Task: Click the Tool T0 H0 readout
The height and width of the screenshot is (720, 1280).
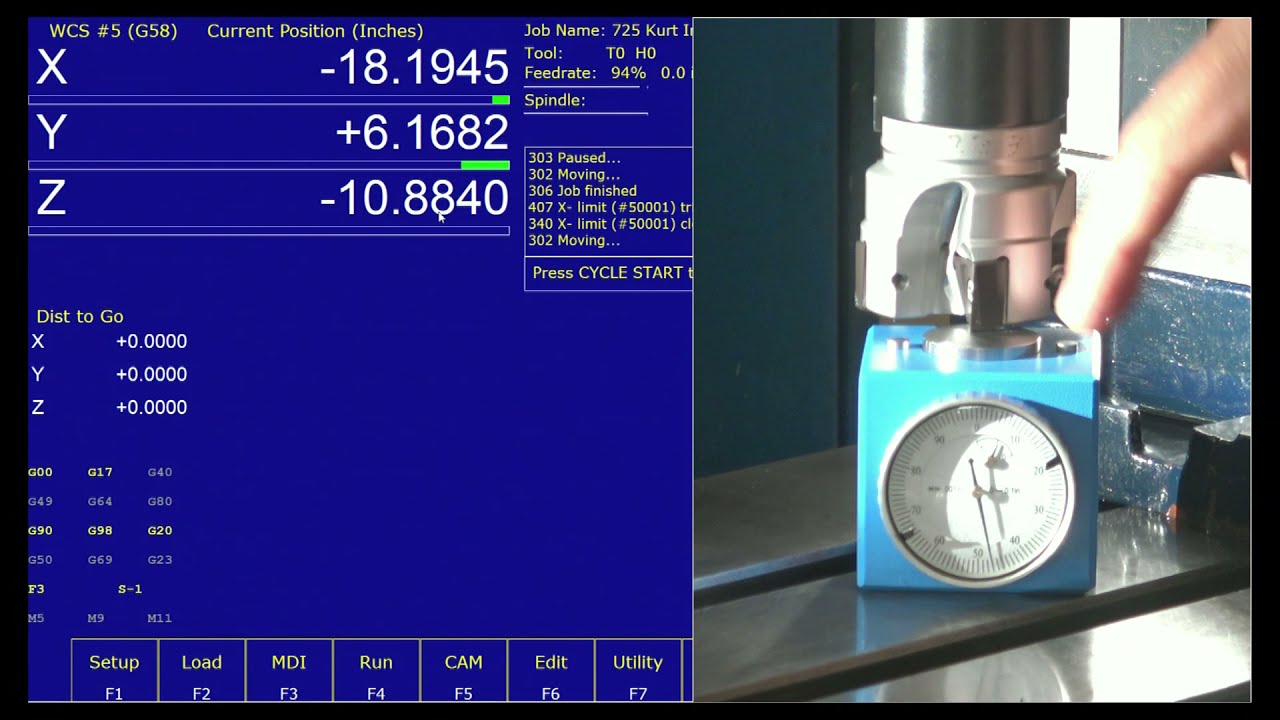Action: pos(590,53)
